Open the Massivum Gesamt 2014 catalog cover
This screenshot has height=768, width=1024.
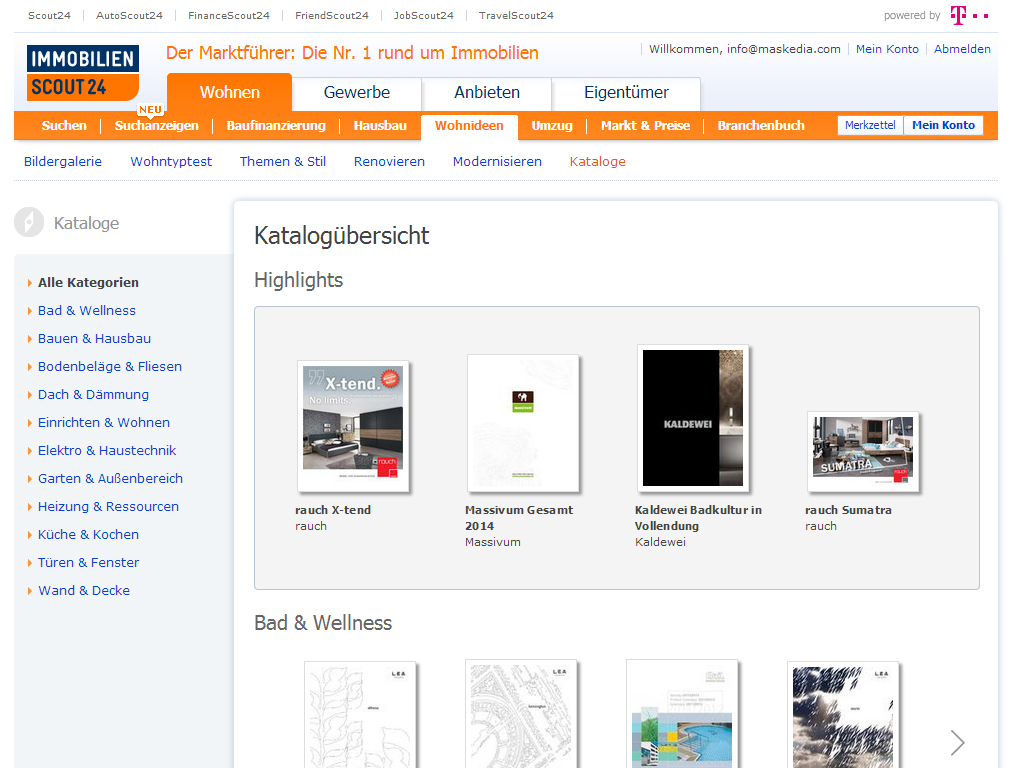pyautogui.click(x=523, y=423)
